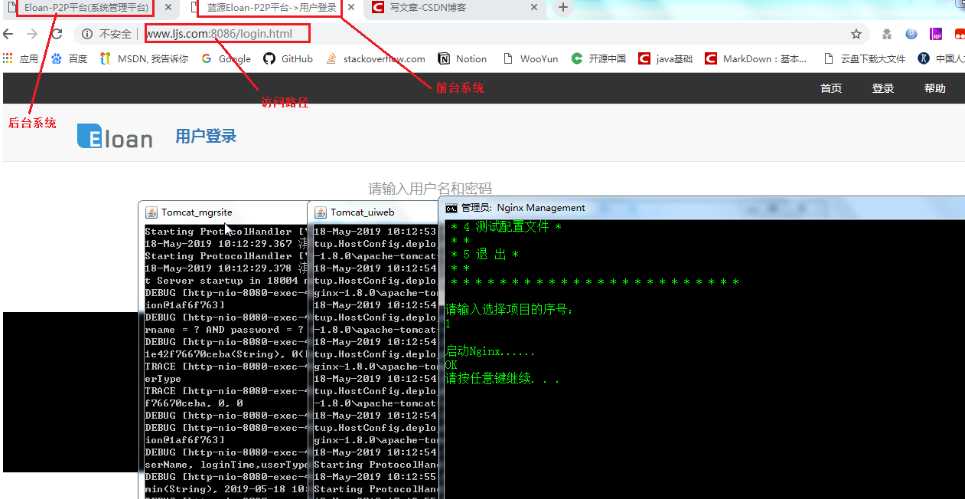
Task: Open the WooYun bookmark
Action: [x=531, y=59]
